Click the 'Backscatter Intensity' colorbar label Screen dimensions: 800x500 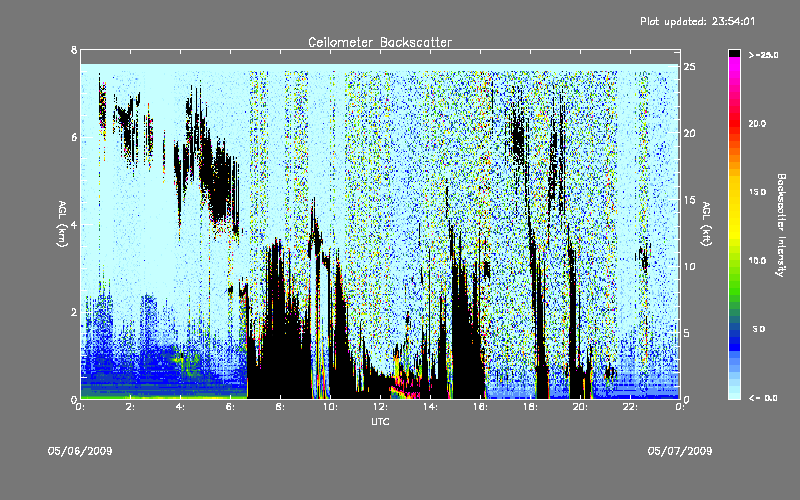(780, 225)
